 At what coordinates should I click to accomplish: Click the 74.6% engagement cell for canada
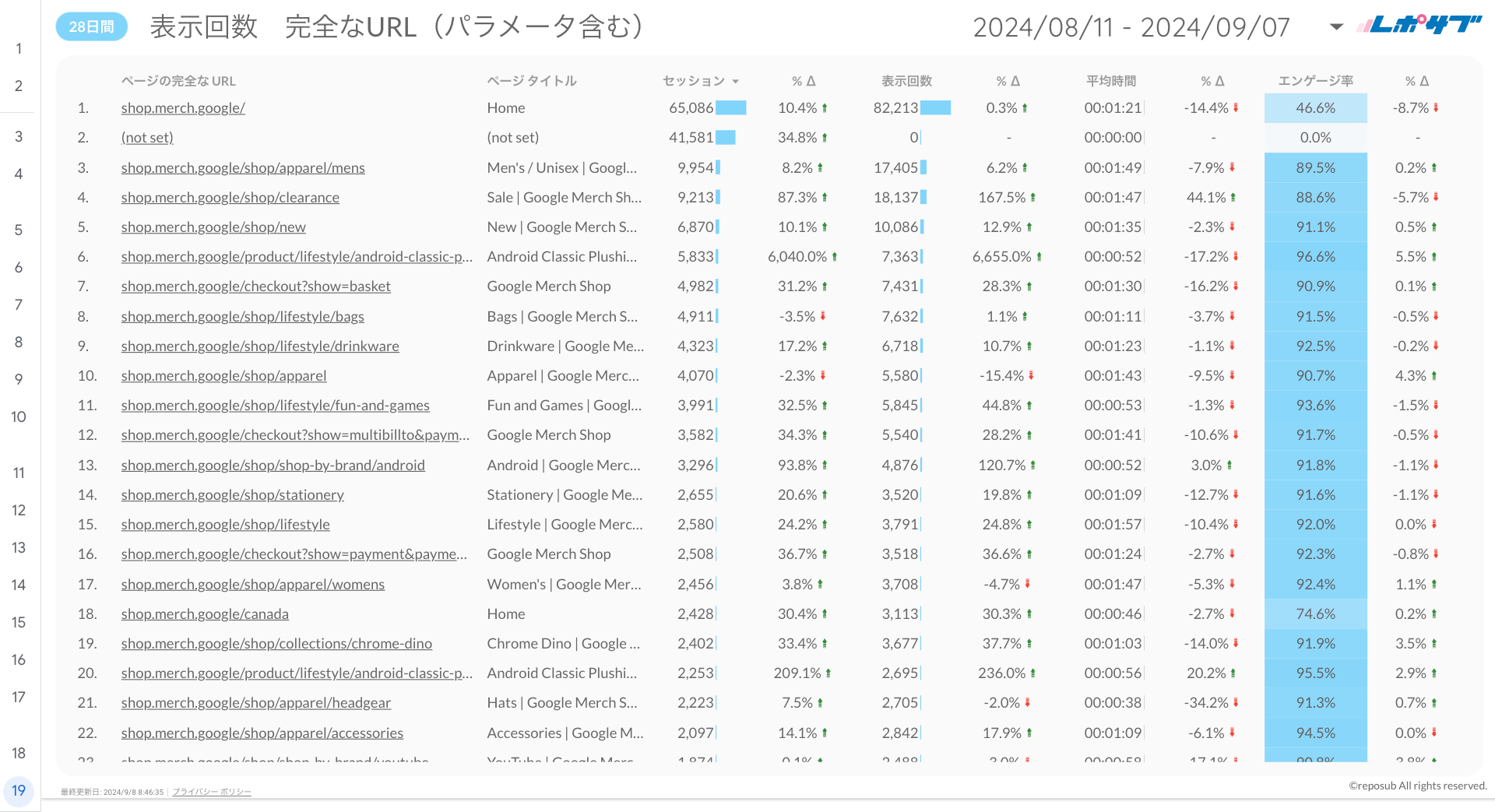(x=1315, y=614)
